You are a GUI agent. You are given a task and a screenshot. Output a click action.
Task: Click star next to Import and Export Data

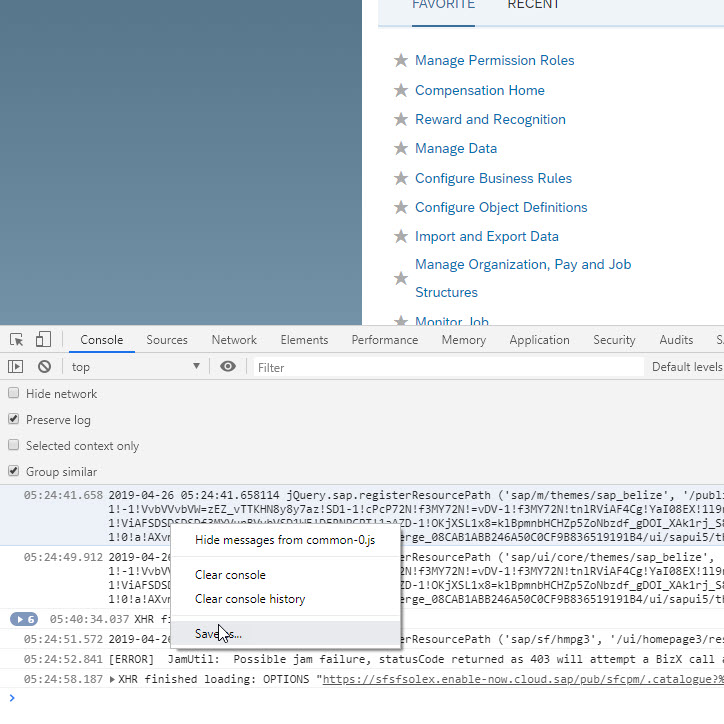401,236
